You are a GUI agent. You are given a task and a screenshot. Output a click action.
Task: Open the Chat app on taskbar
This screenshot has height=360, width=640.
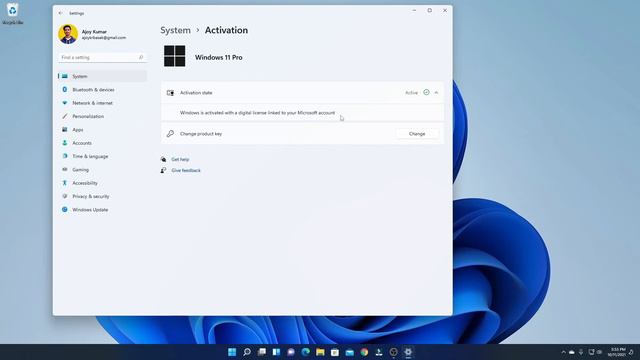(x=291, y=352)
